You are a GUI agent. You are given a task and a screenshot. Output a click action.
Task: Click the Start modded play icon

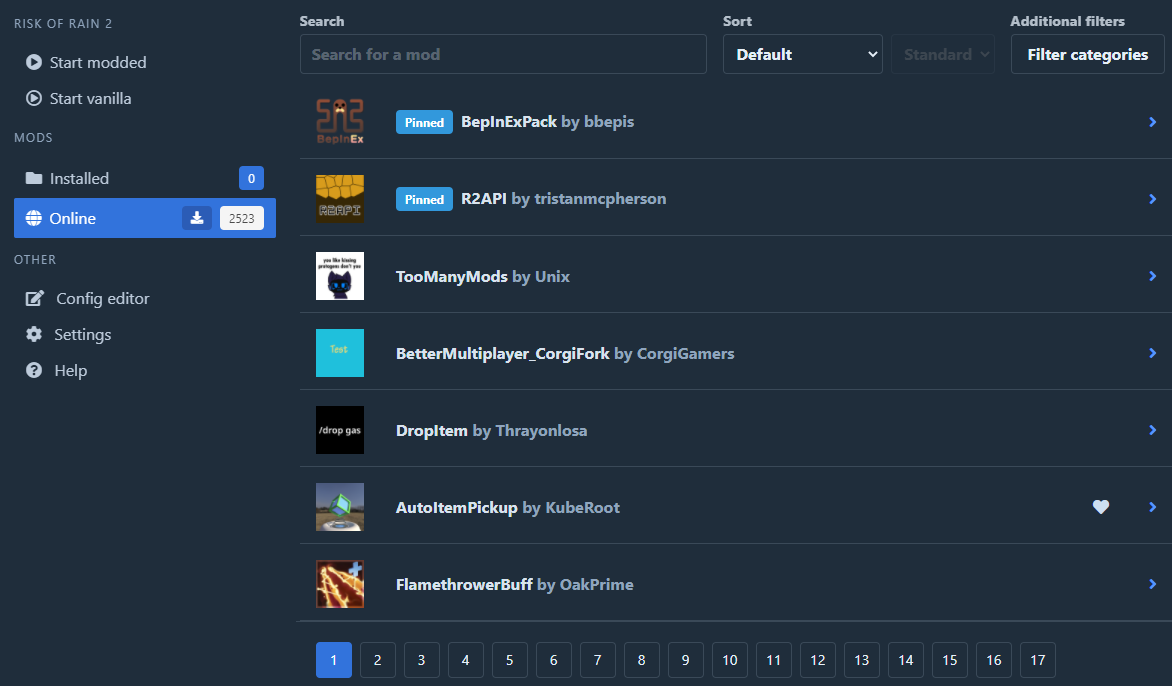tap(34, 62)
